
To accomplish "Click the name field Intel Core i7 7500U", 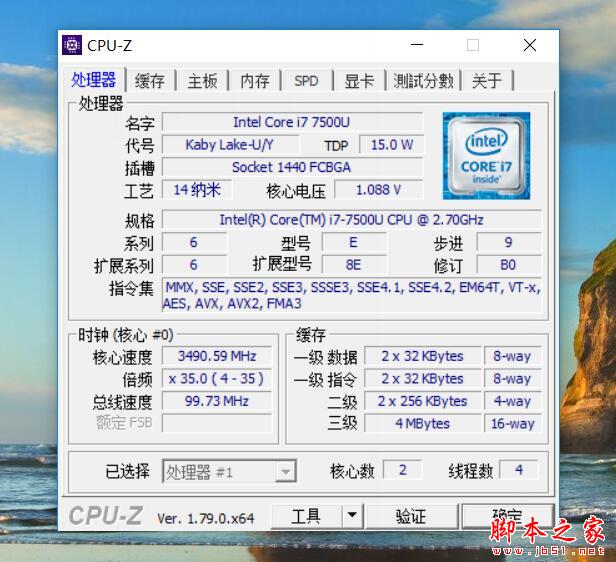I will (292, 122).
